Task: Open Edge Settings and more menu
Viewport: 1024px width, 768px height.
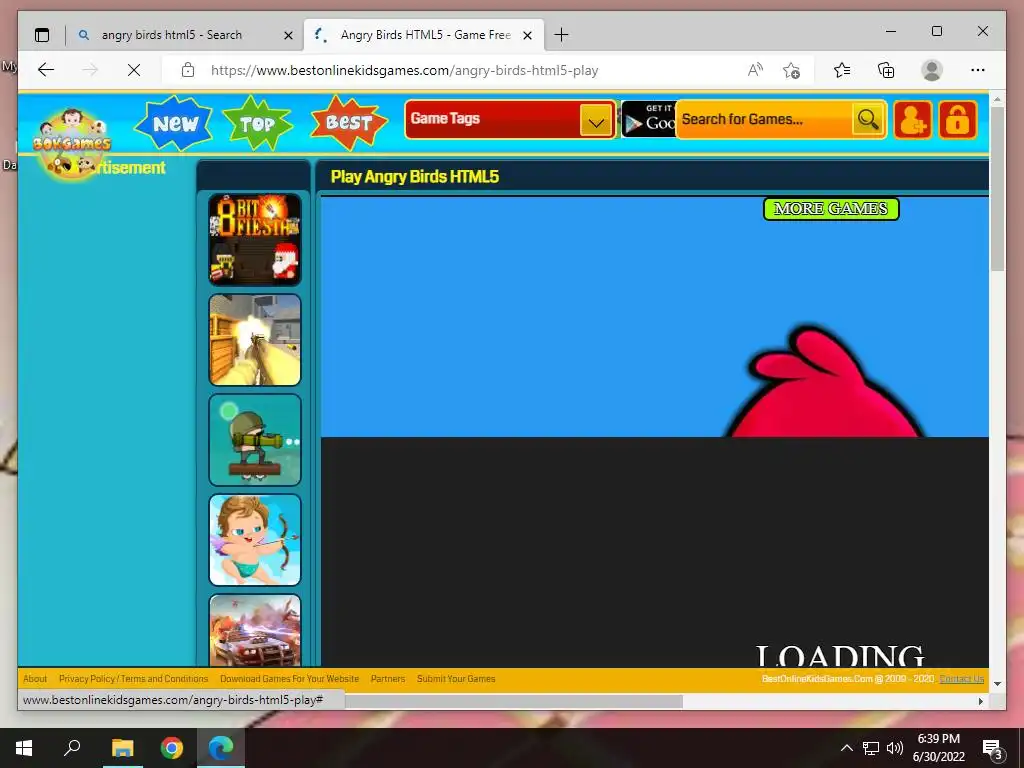Action: pos(978,70)
